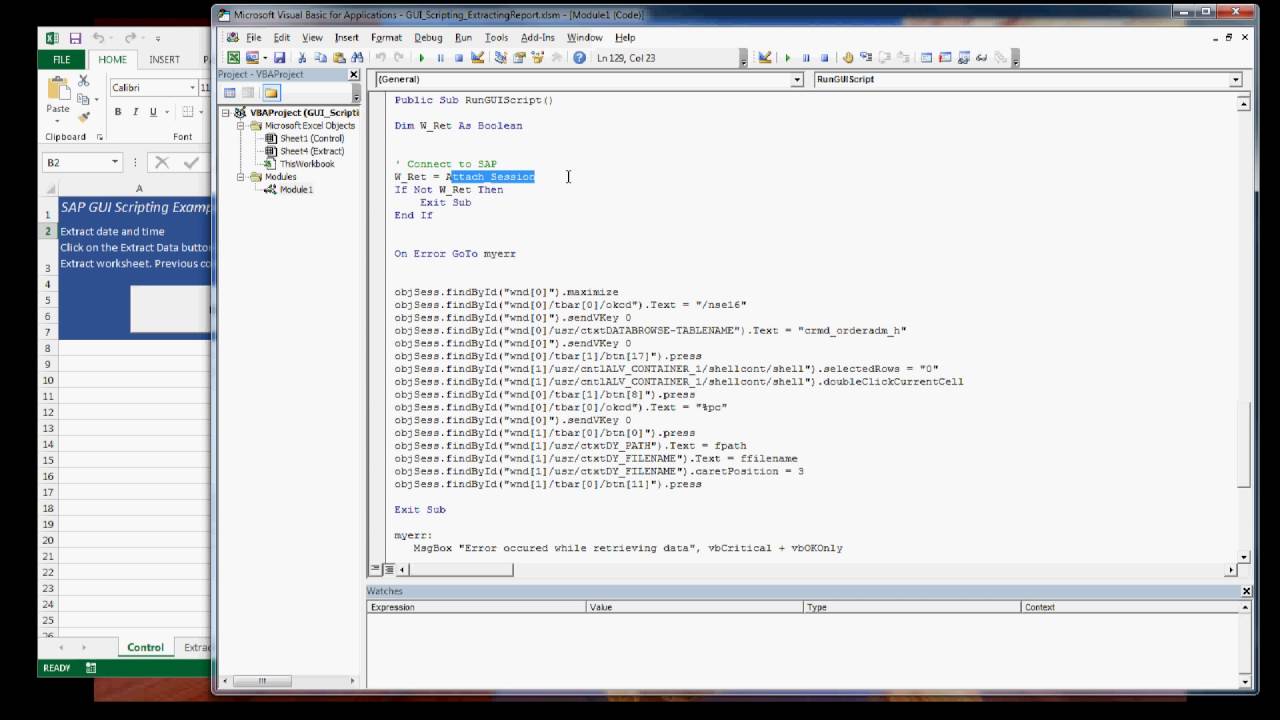Open the Excel underline style dropdown arrow
Screen dimensions: 1280x720
point(166,112)
